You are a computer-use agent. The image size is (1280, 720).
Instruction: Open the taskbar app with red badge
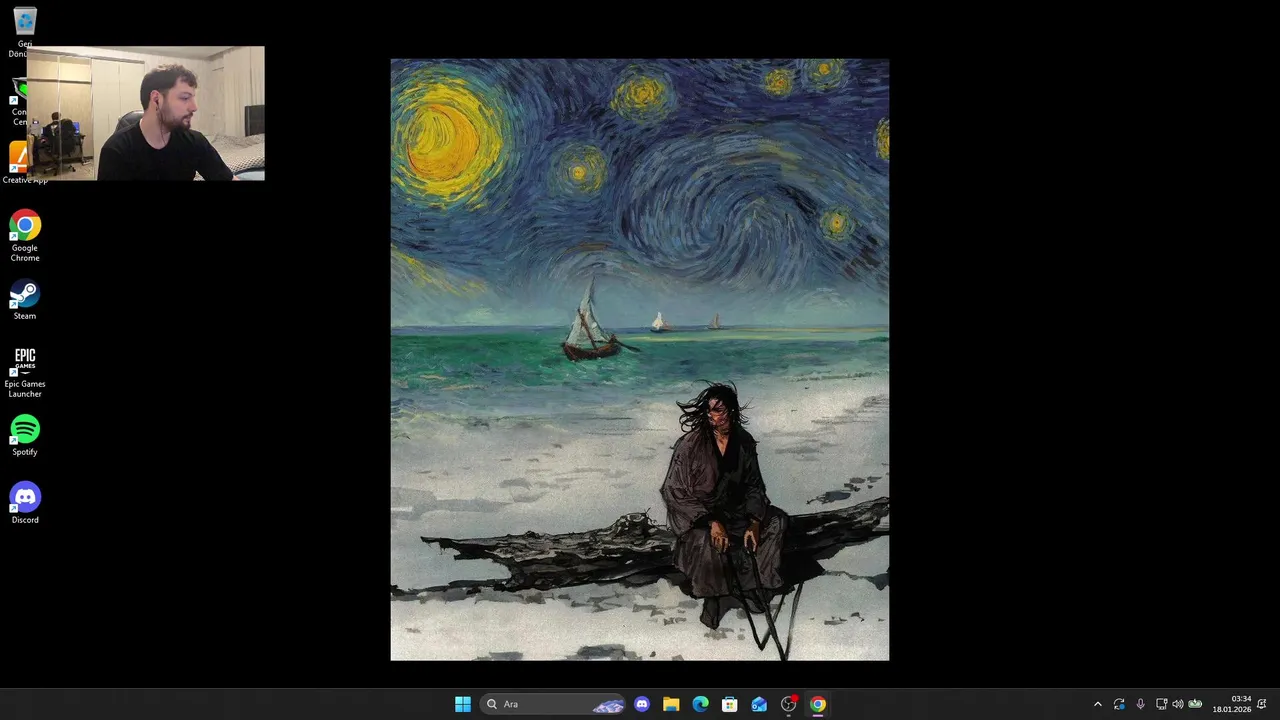789,704
